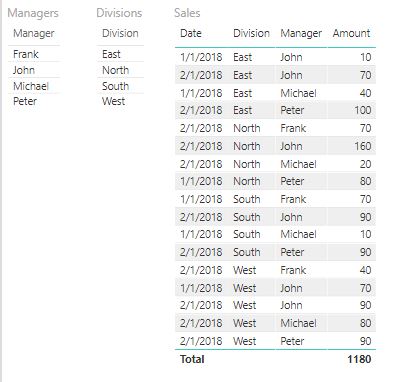Viewport: 395px width, 382px height.
Task: Select the North John row with amount 160
Action: click(275, 146)
